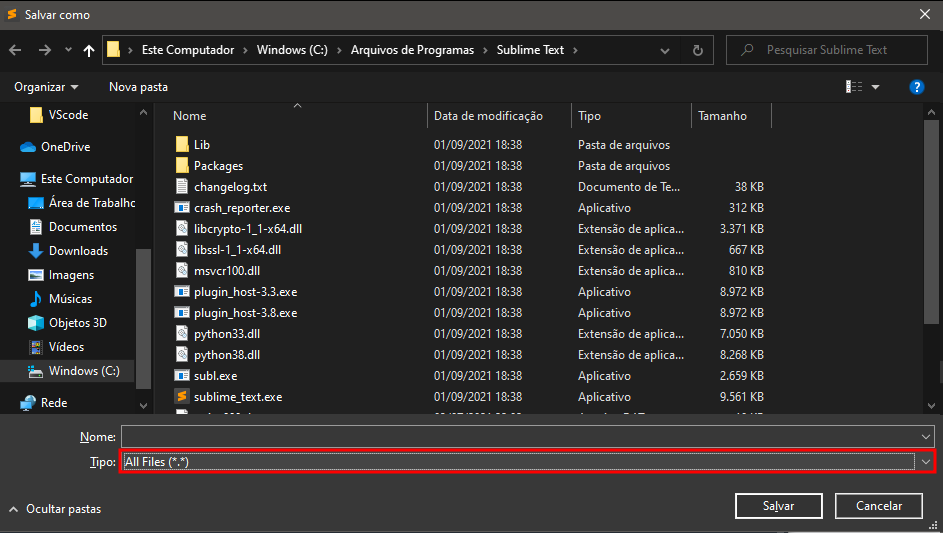This screenshot has width=943, height=533.
Task: Click the Documento de Te... type cell
Action: pyautogui.click(x=629, y=187)
